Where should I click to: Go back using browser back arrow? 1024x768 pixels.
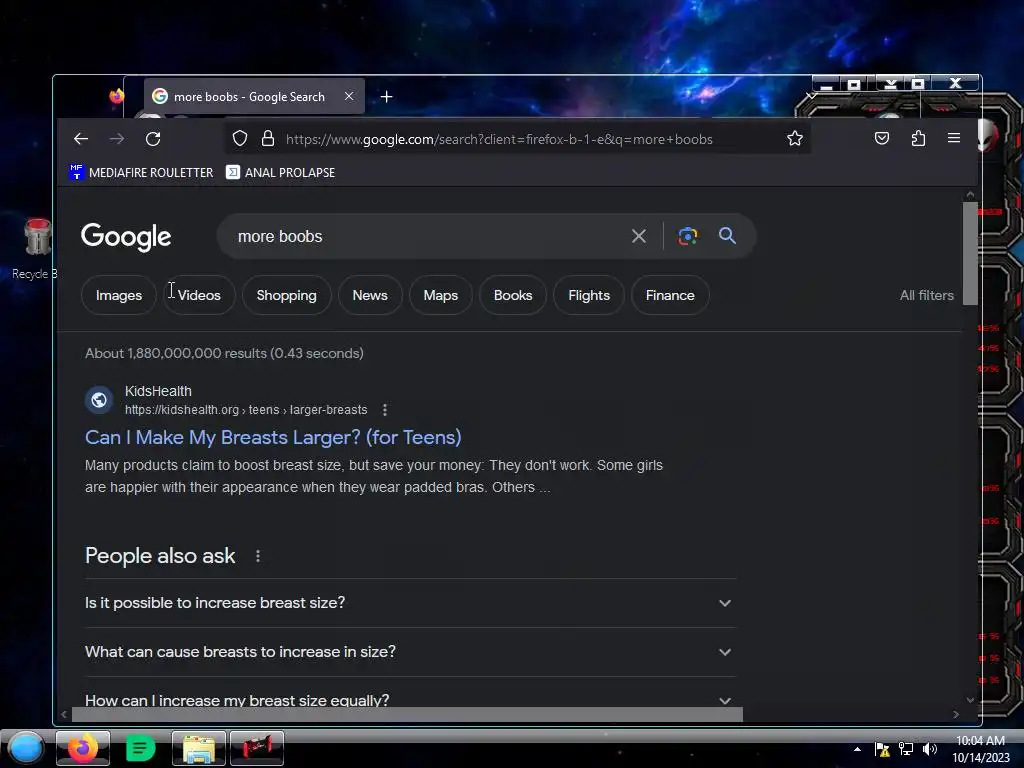[81, 138]
